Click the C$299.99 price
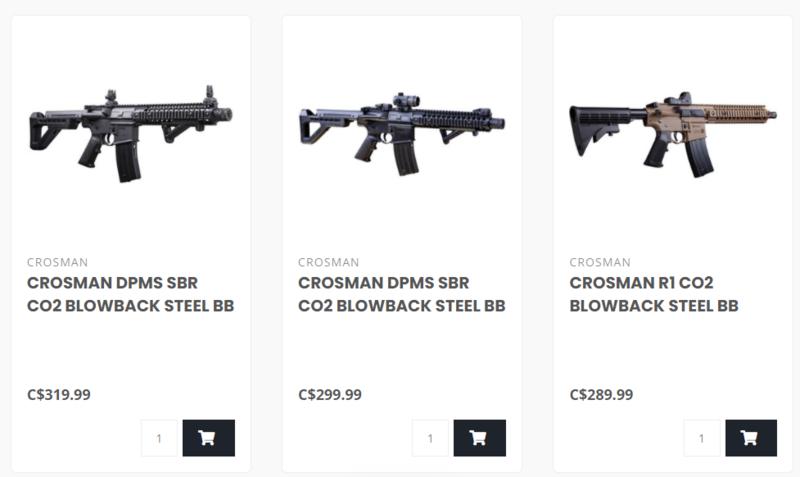The height and width of the screenshot is (477, 800). click(x=330, y=394)
